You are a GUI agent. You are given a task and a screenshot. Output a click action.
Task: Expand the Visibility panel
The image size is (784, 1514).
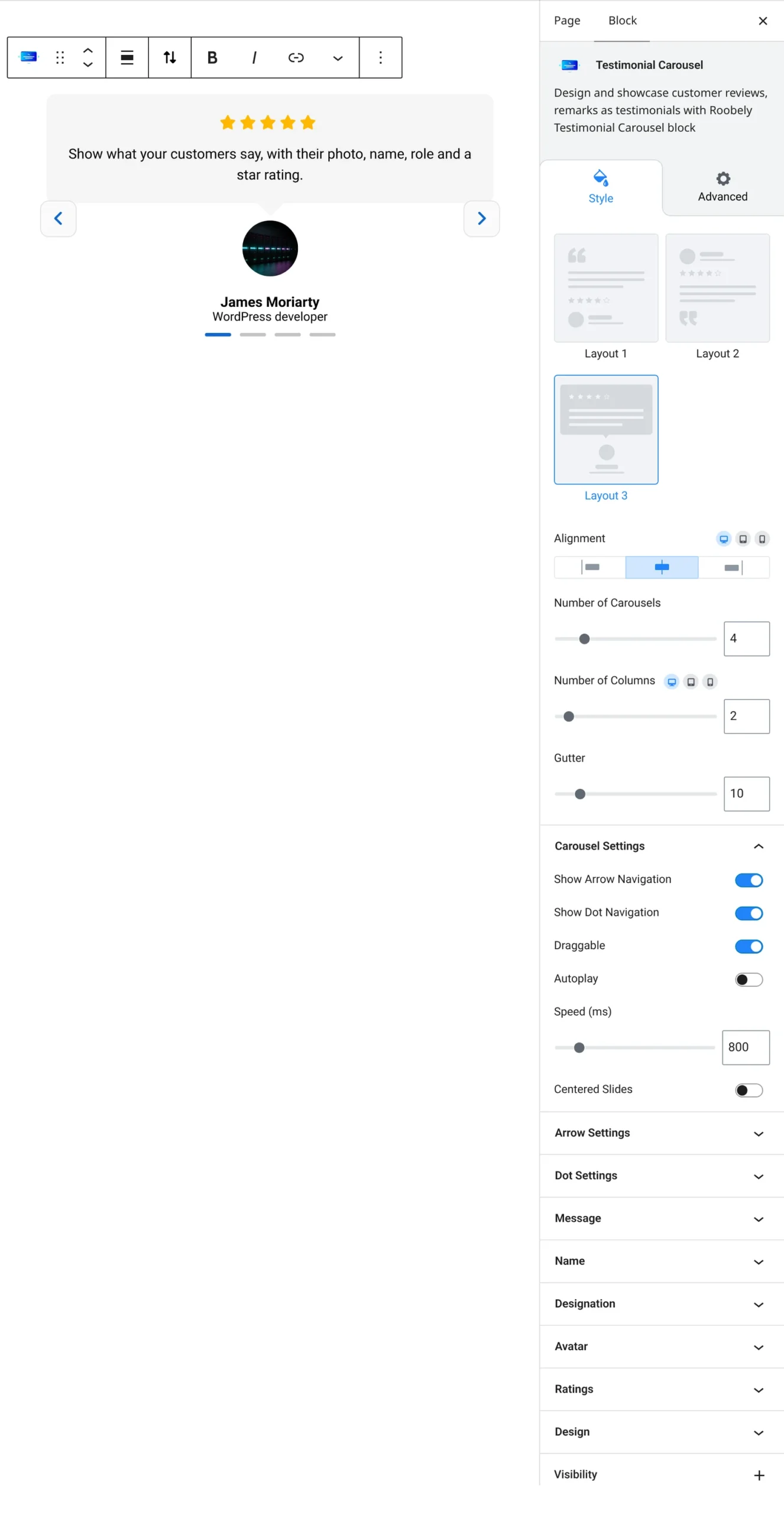(x=662, y=1474)
